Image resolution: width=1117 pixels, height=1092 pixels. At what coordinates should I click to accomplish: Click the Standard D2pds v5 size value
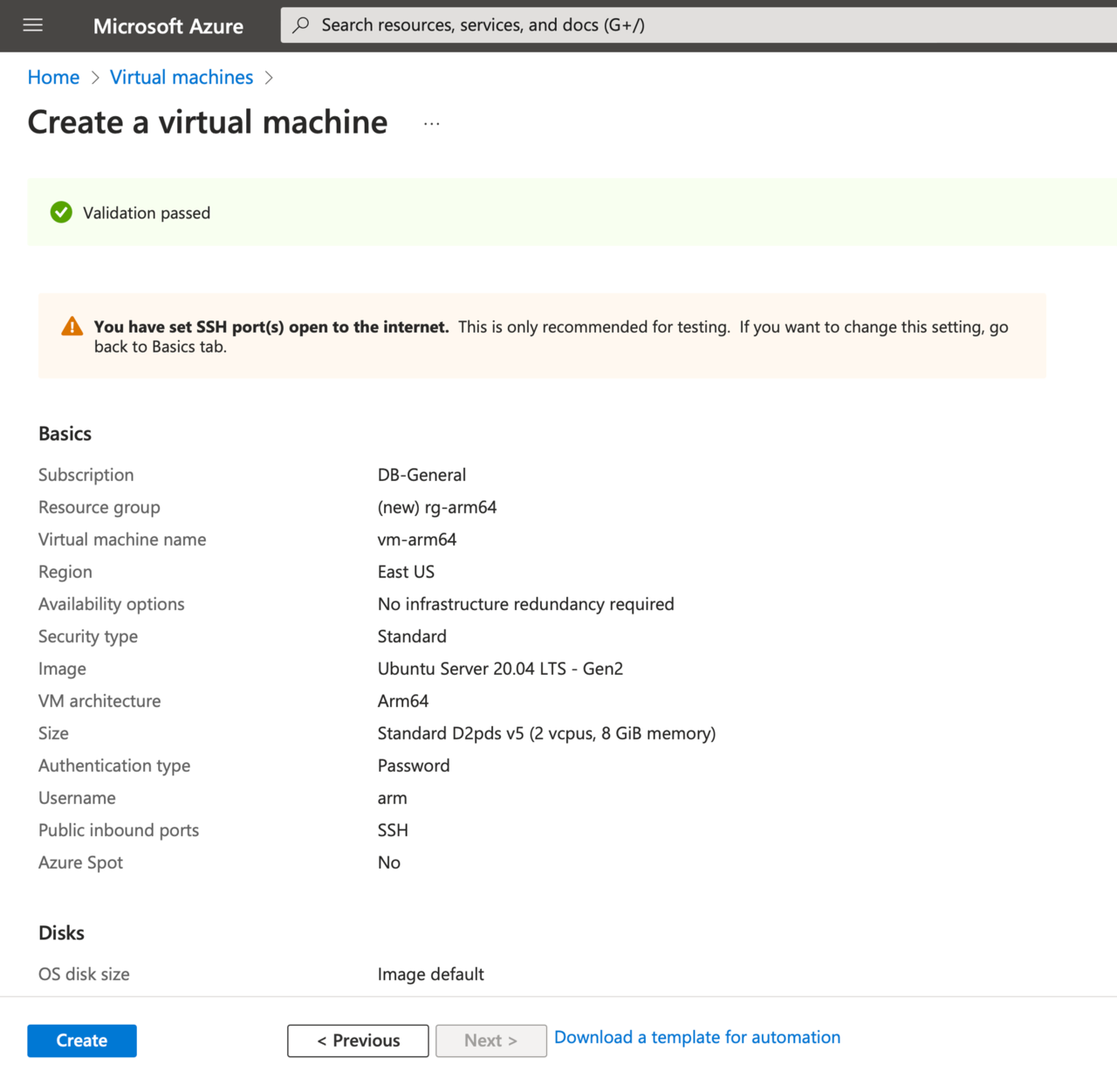coord(546,733)
